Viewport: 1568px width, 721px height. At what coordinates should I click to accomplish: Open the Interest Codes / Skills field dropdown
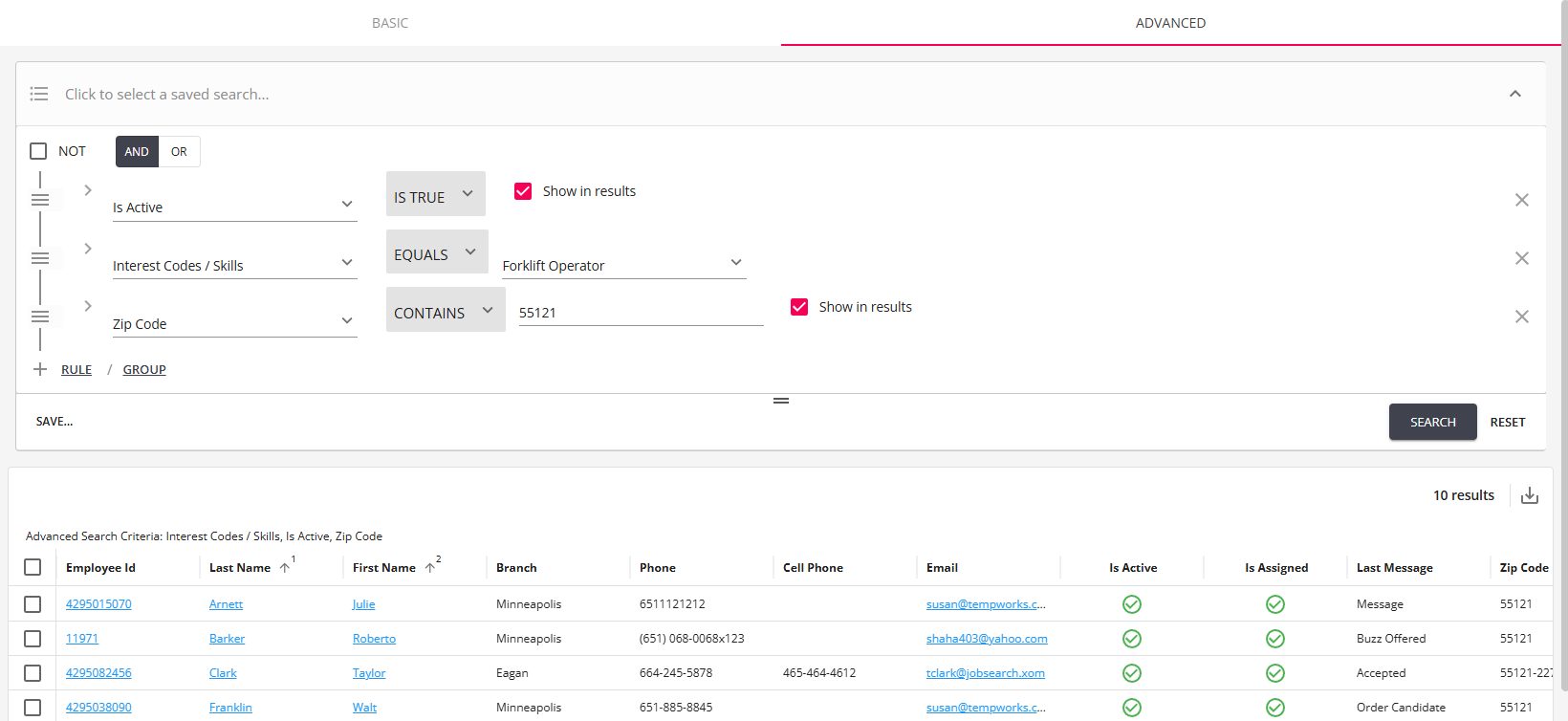(234, 265)
